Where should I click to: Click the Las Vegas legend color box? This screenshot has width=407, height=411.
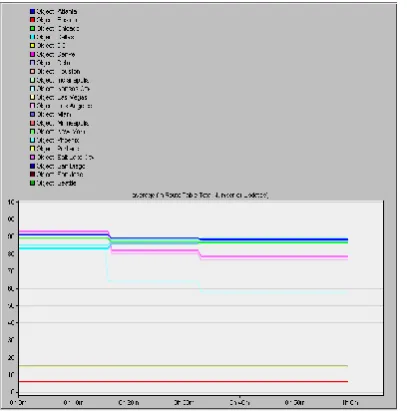32,97
